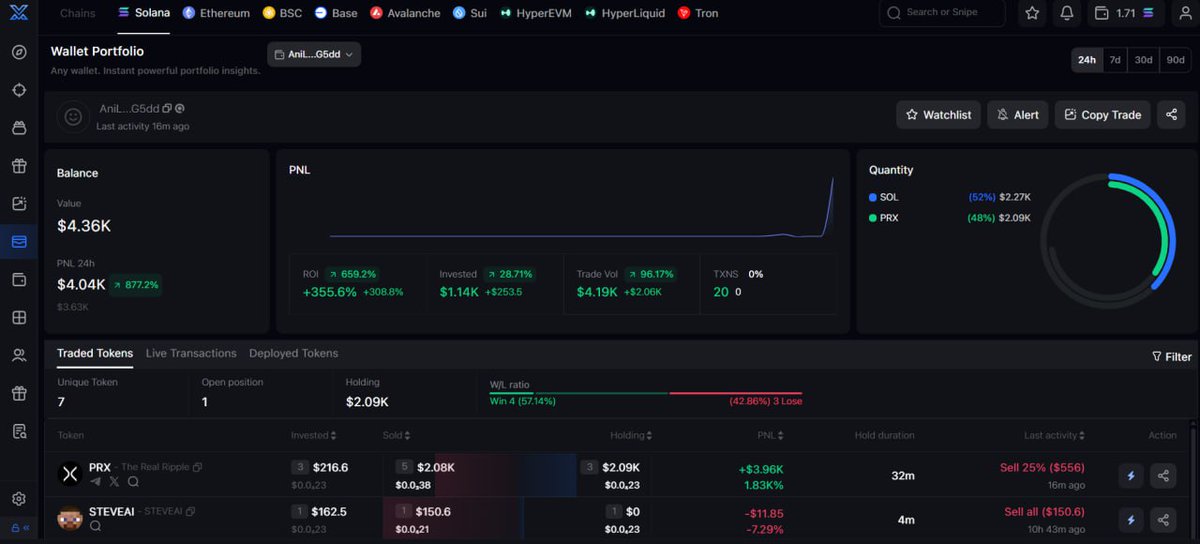1200x544 pixels.
Task: Focus the Search or Snipe field
Action: point(943,13)
